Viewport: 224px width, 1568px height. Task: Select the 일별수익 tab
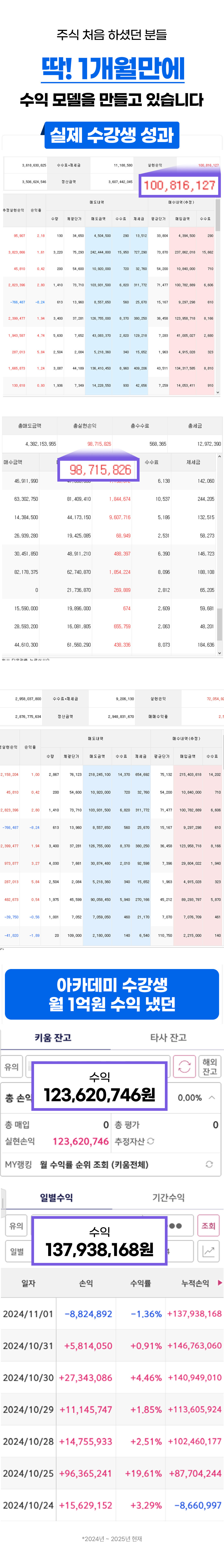click(56, 1197)
